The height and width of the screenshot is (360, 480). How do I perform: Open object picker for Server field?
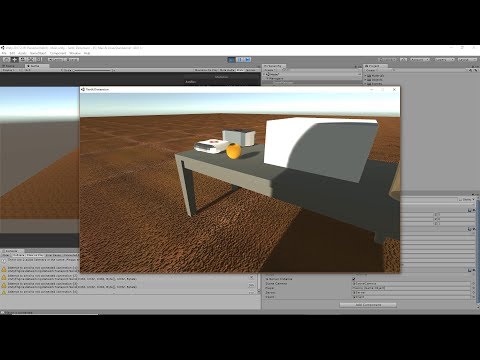(x=473, y=292)
